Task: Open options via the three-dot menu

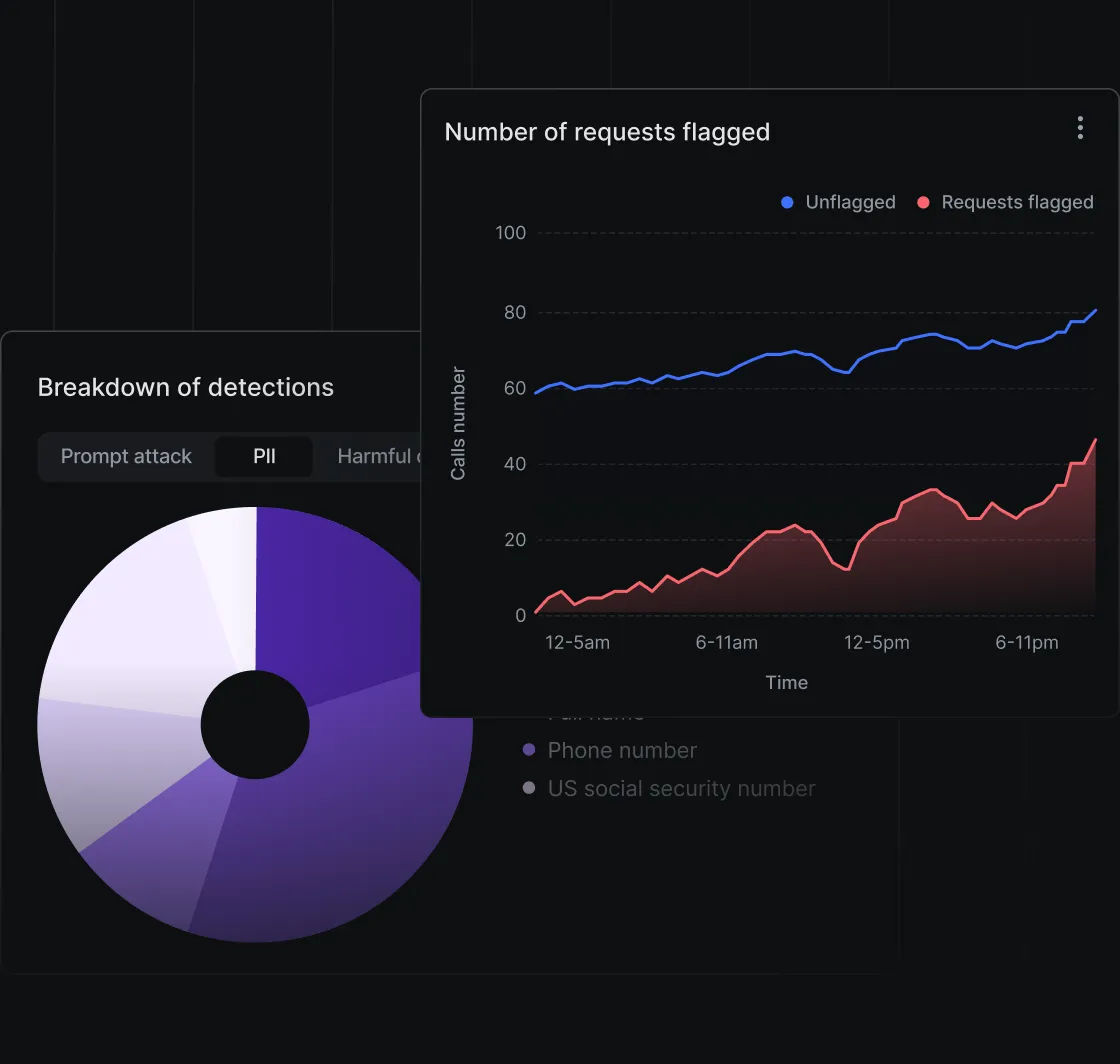Action: pyautogui.click(x=1080, y=128)
